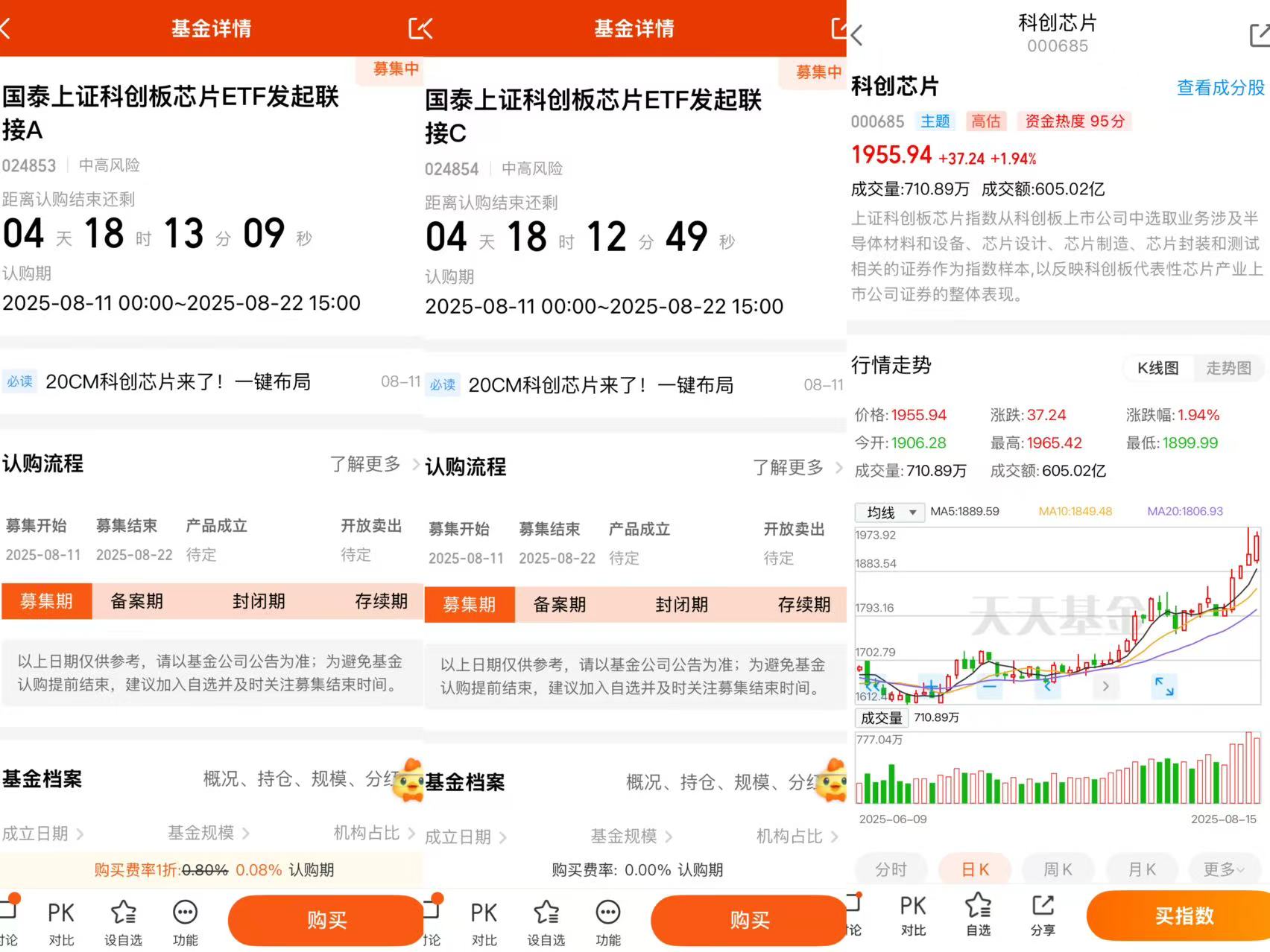Expand 基金规模 on the 联接C fund page
The width and height of the screenshot is (1270, 952).
coord(631,837)
